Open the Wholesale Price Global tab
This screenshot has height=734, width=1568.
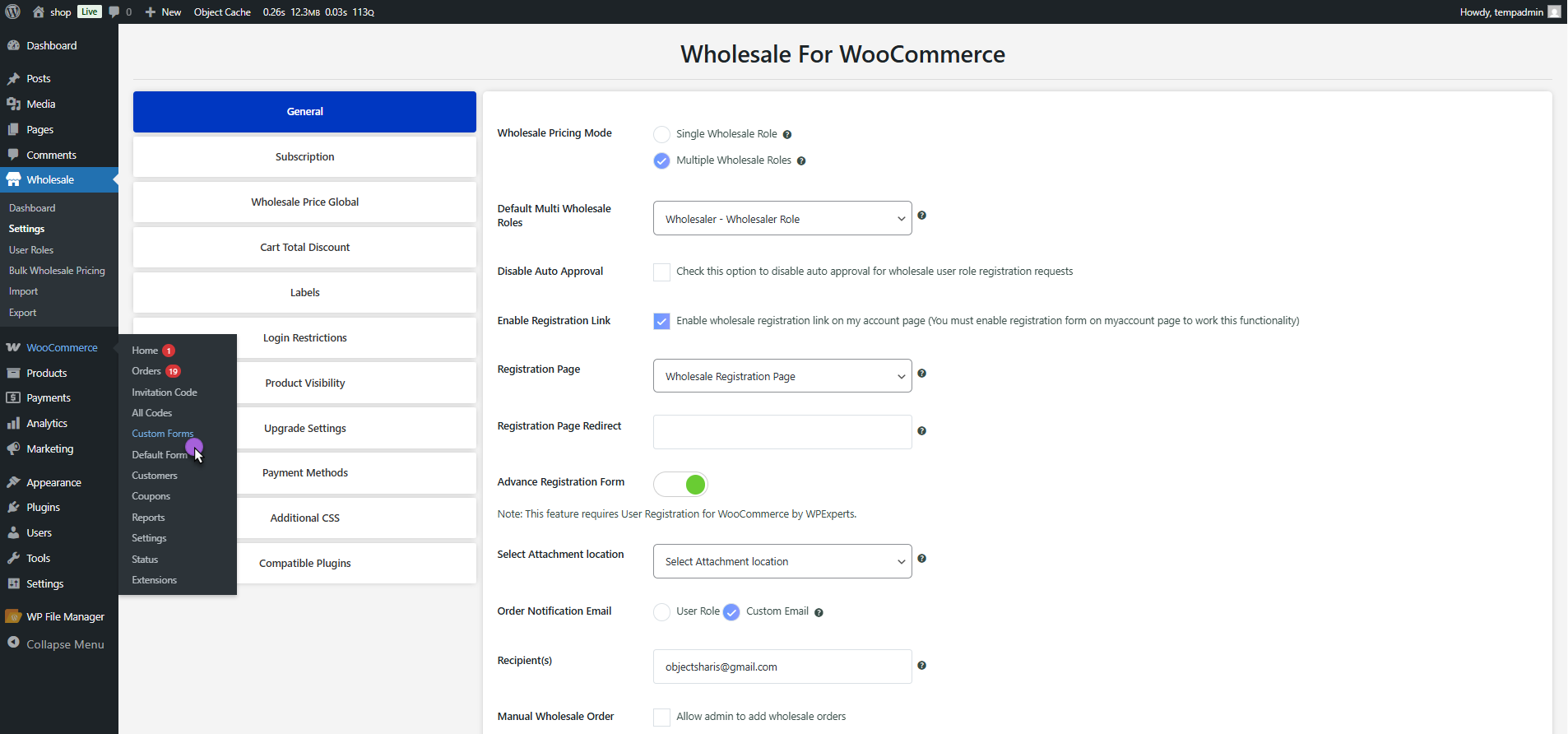point(304,202)
